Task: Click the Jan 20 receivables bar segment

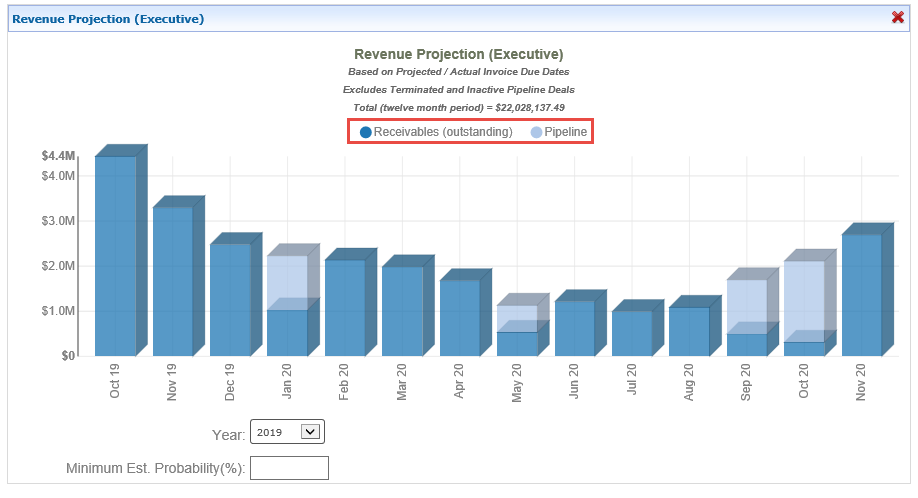Action: click(287, 333)
